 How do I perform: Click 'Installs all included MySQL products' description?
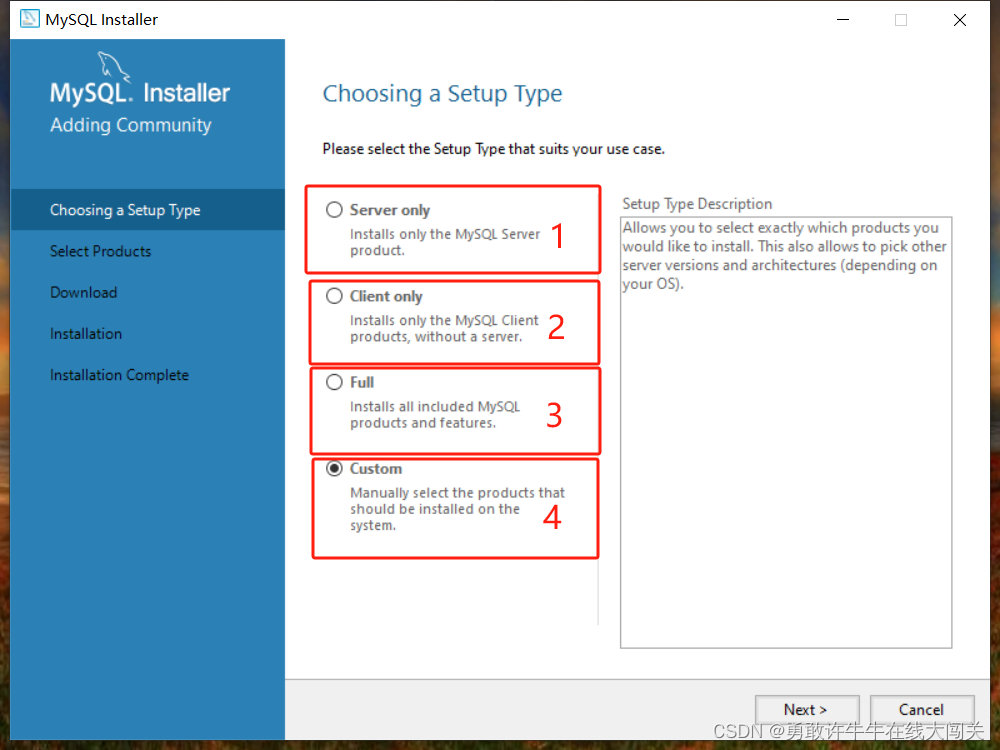435,415
